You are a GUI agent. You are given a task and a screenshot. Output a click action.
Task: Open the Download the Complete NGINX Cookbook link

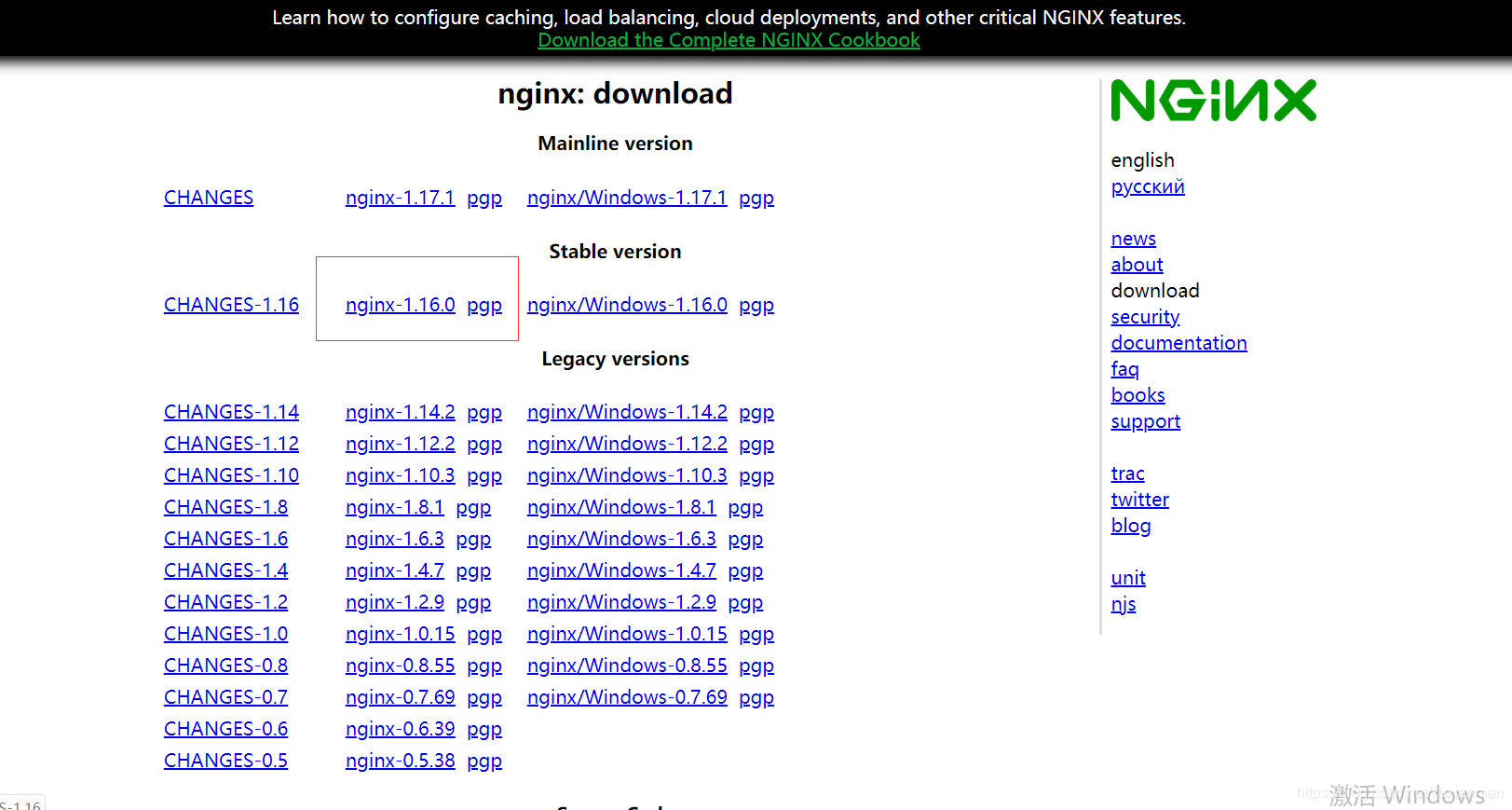(729, 40)
